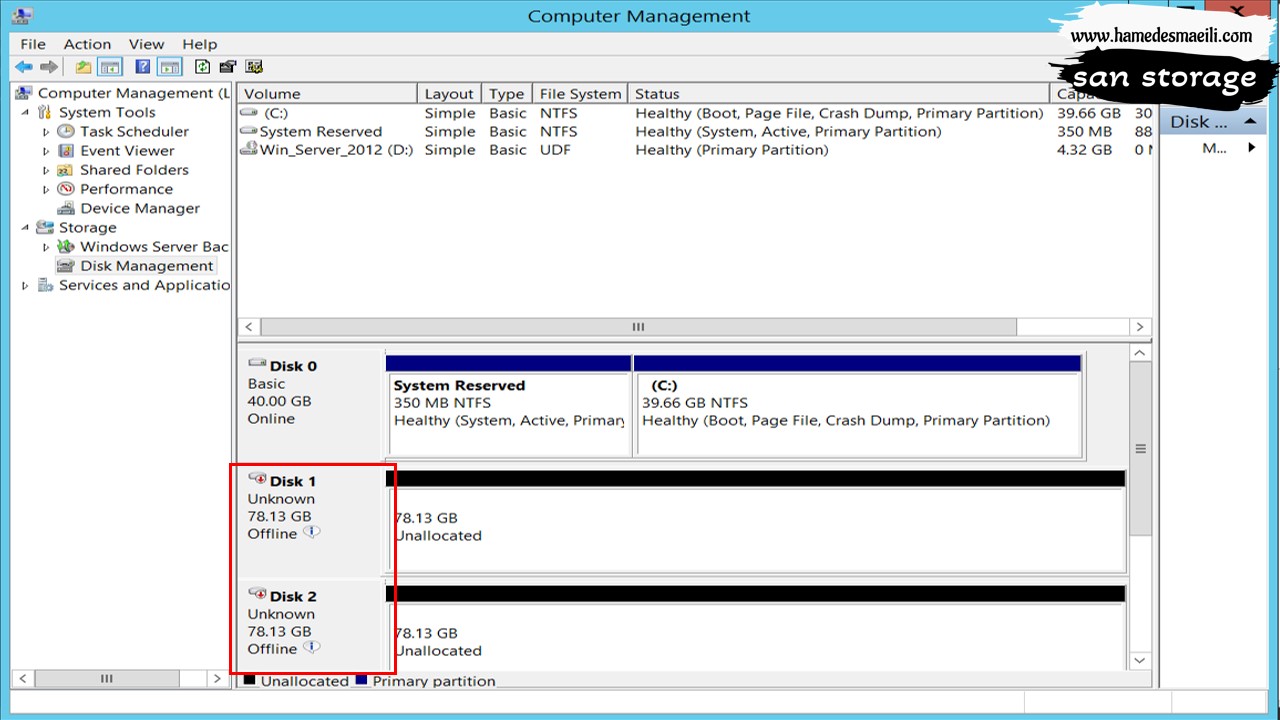Image resolution: width=1280 pixels, height=720 pixels.
Task: Open the File menu
Action: [33, 44]
